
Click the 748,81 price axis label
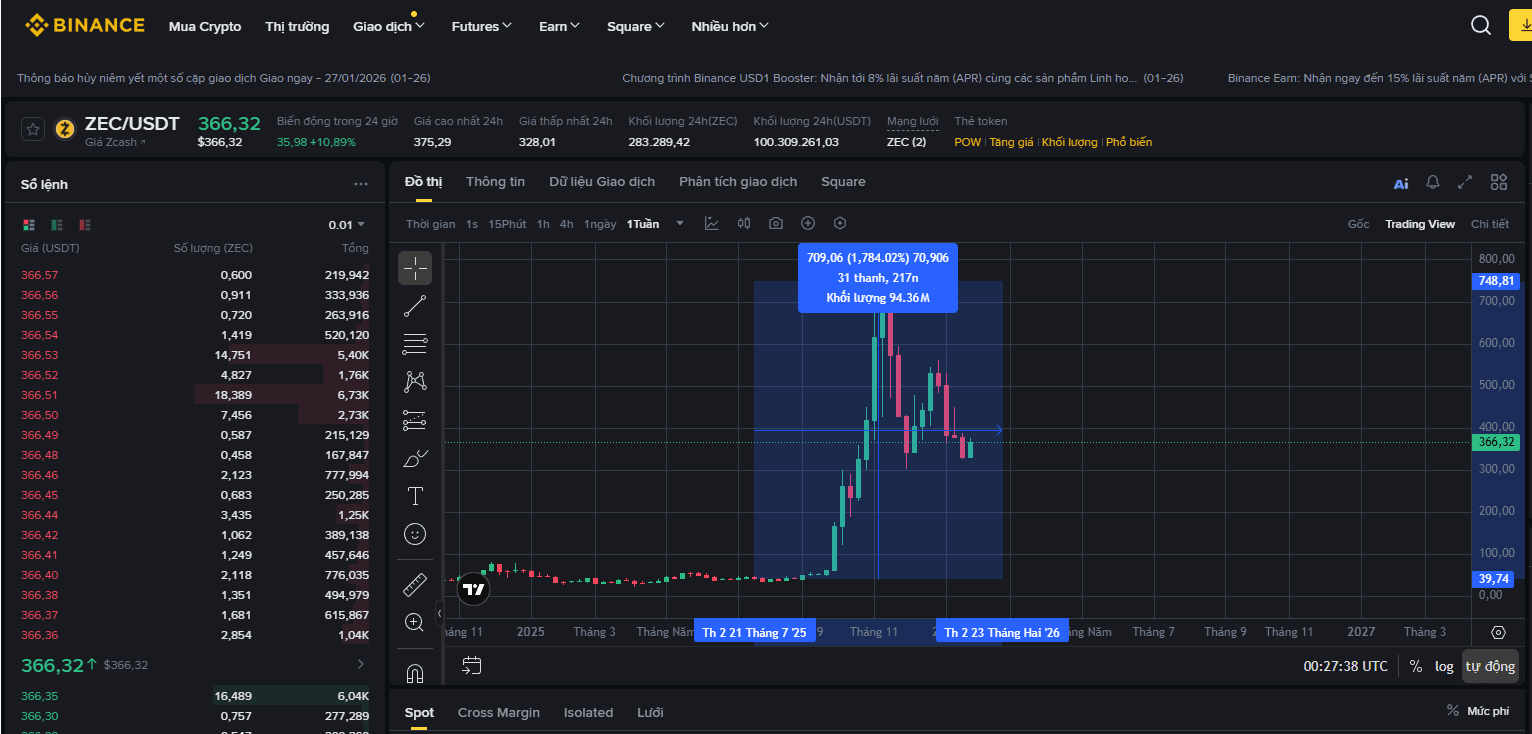pyautogui.click(x=1496, y=281)
